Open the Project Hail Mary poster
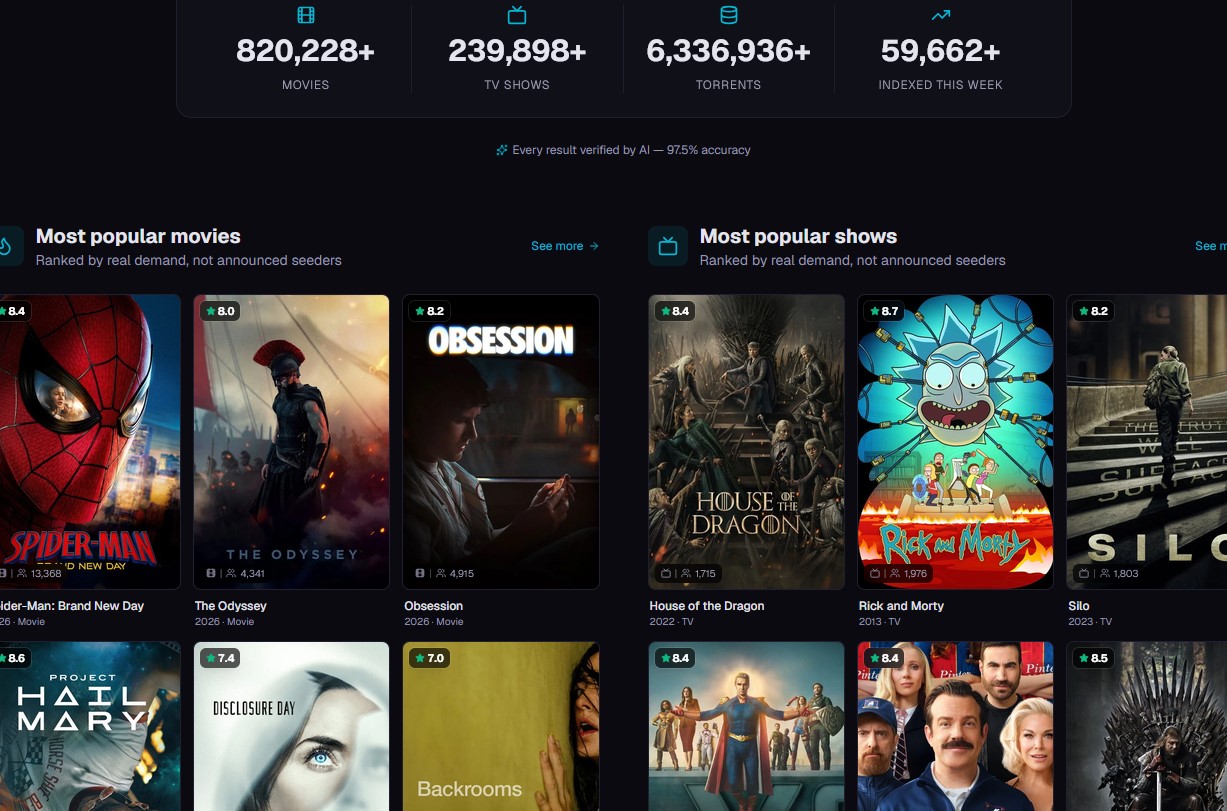This screenshot has height=811, width=1227. pyautogui.click(x=90, y=726)
